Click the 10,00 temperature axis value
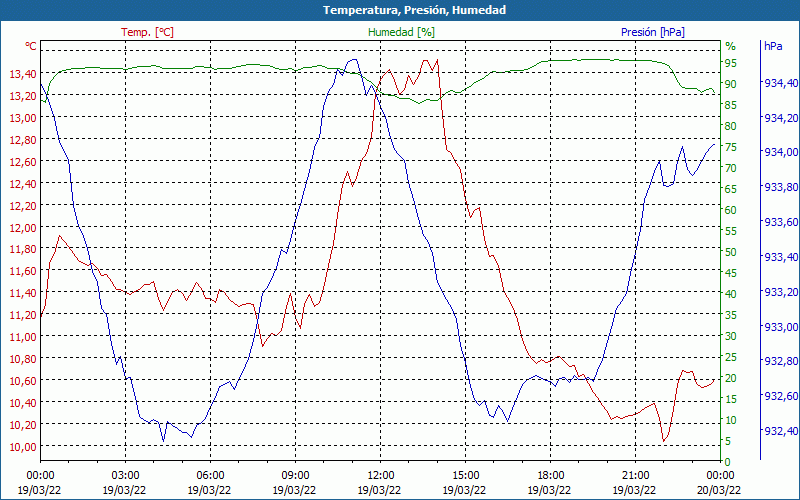800x500 pixels. pyautogui.click(x=23, y=446)
